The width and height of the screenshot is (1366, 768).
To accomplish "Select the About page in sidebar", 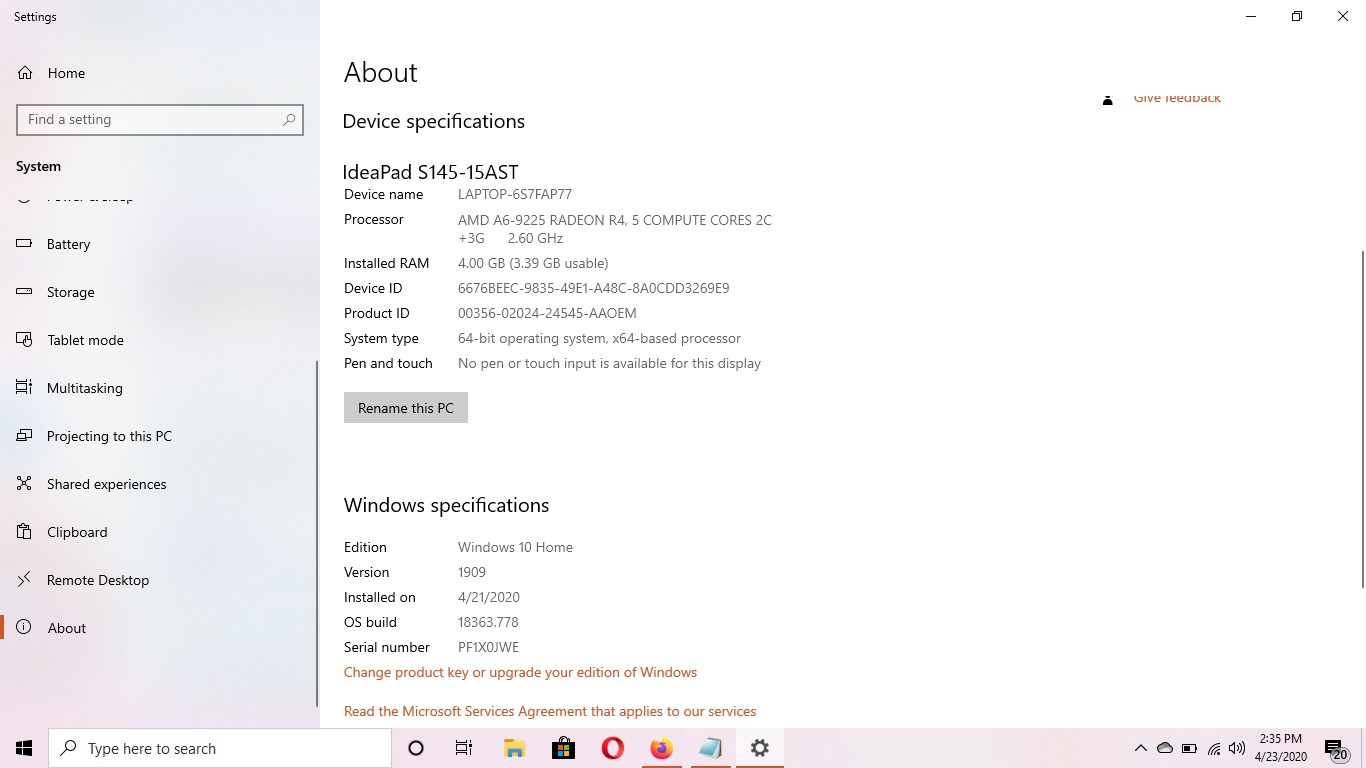I will click(66, 628).
